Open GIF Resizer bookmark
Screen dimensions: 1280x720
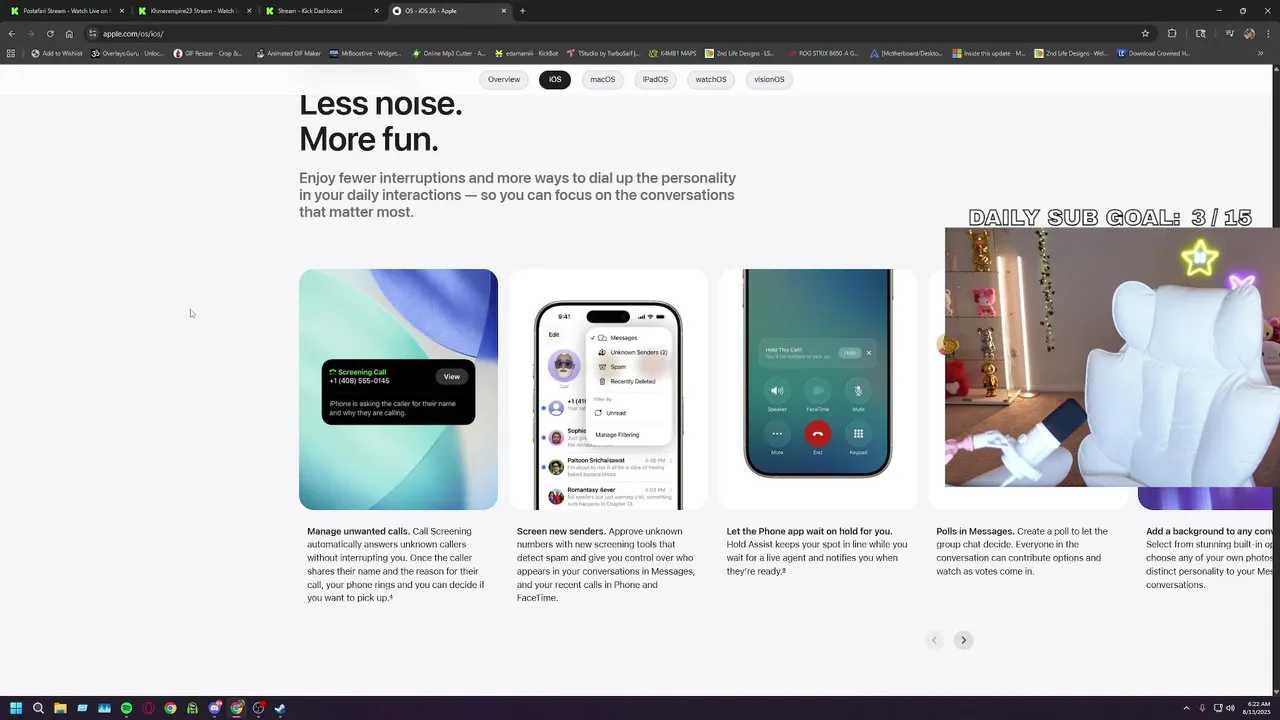click(x=208, y=53)
